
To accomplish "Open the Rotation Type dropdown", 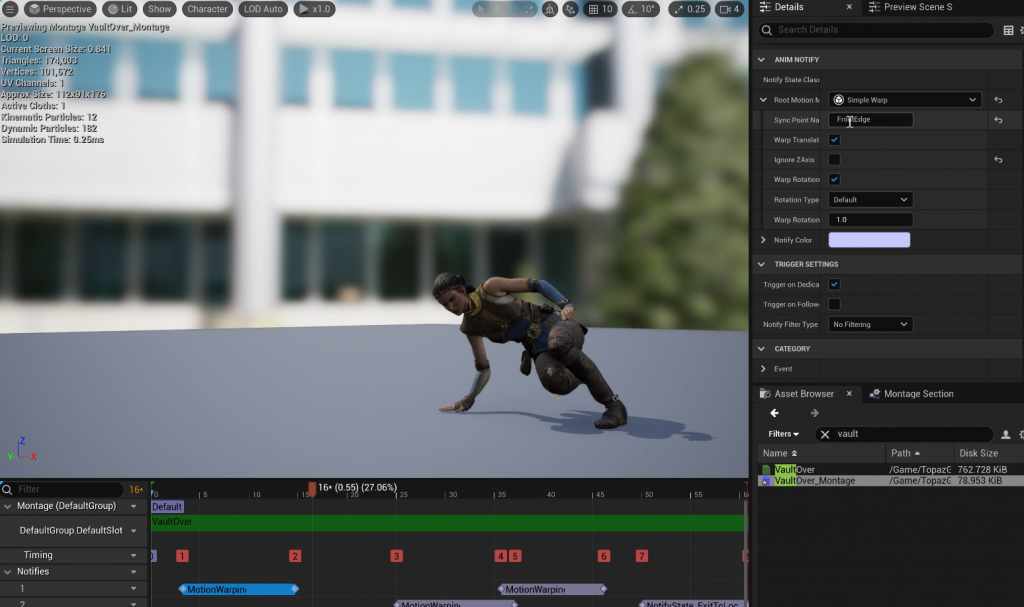I will coord(870,200).
